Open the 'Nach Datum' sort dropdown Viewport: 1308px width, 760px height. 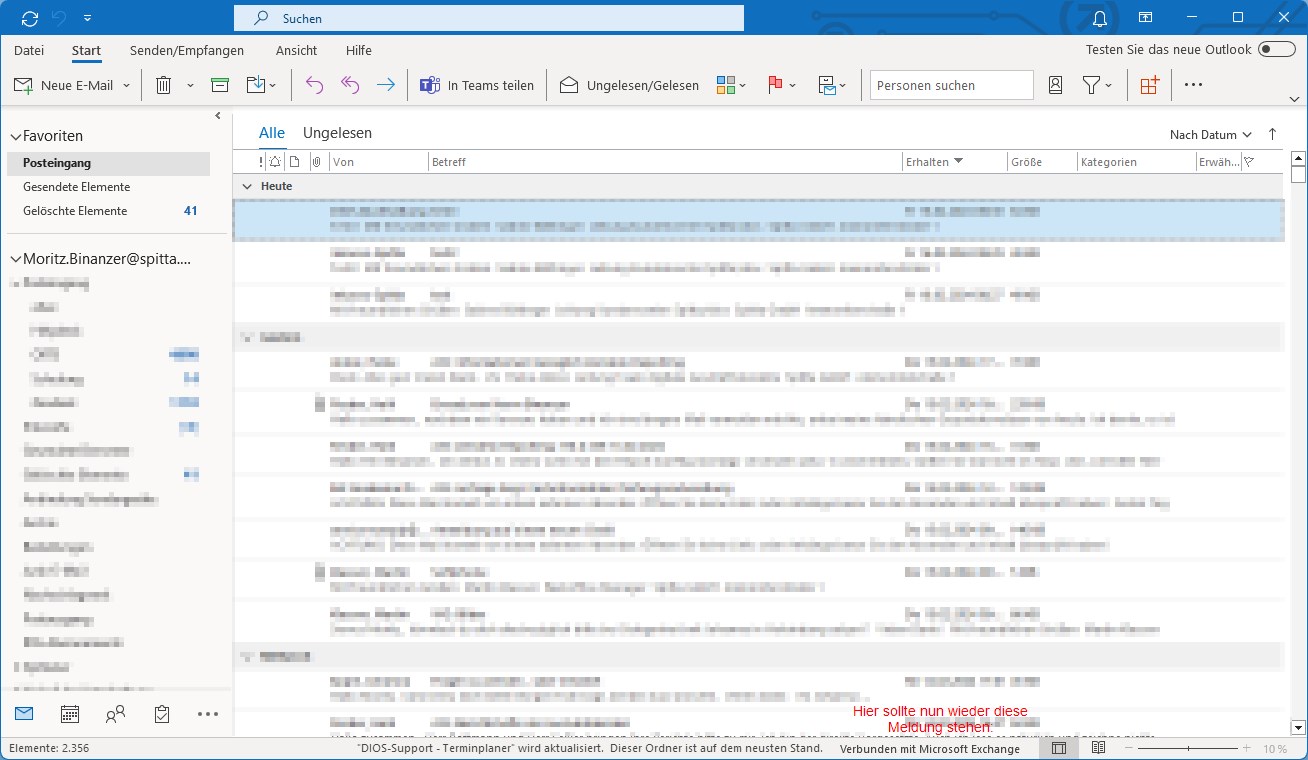click(1211, 135)
